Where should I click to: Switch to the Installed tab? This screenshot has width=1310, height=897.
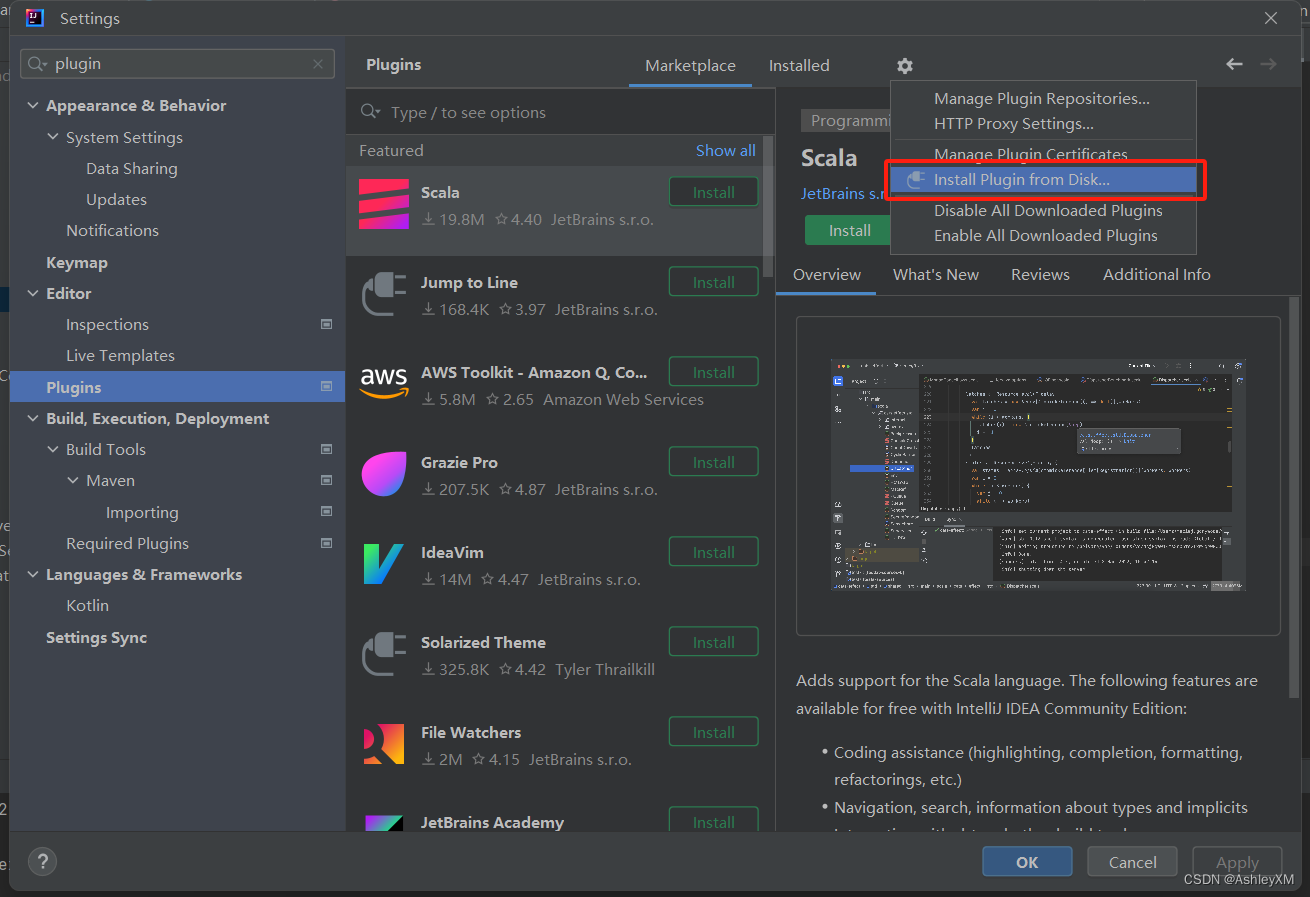click(799, 66)
